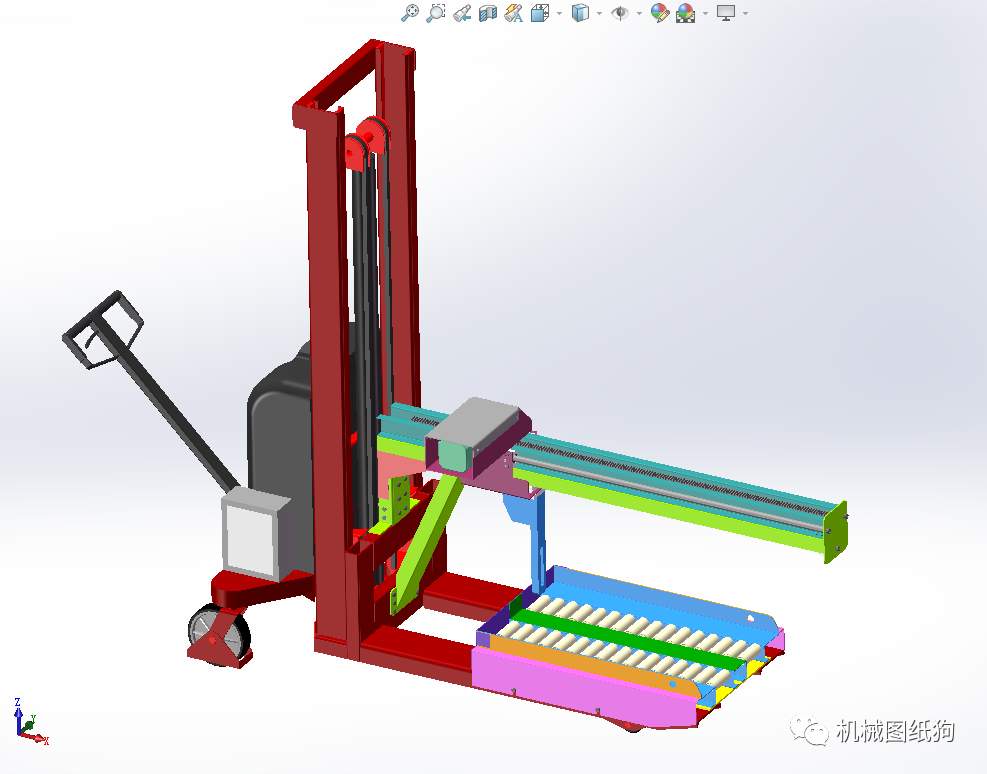Toggle the Hide/Show Items eye icon
Image resolution: width=987 pixels, height=774 pixels.
(620, 13)
